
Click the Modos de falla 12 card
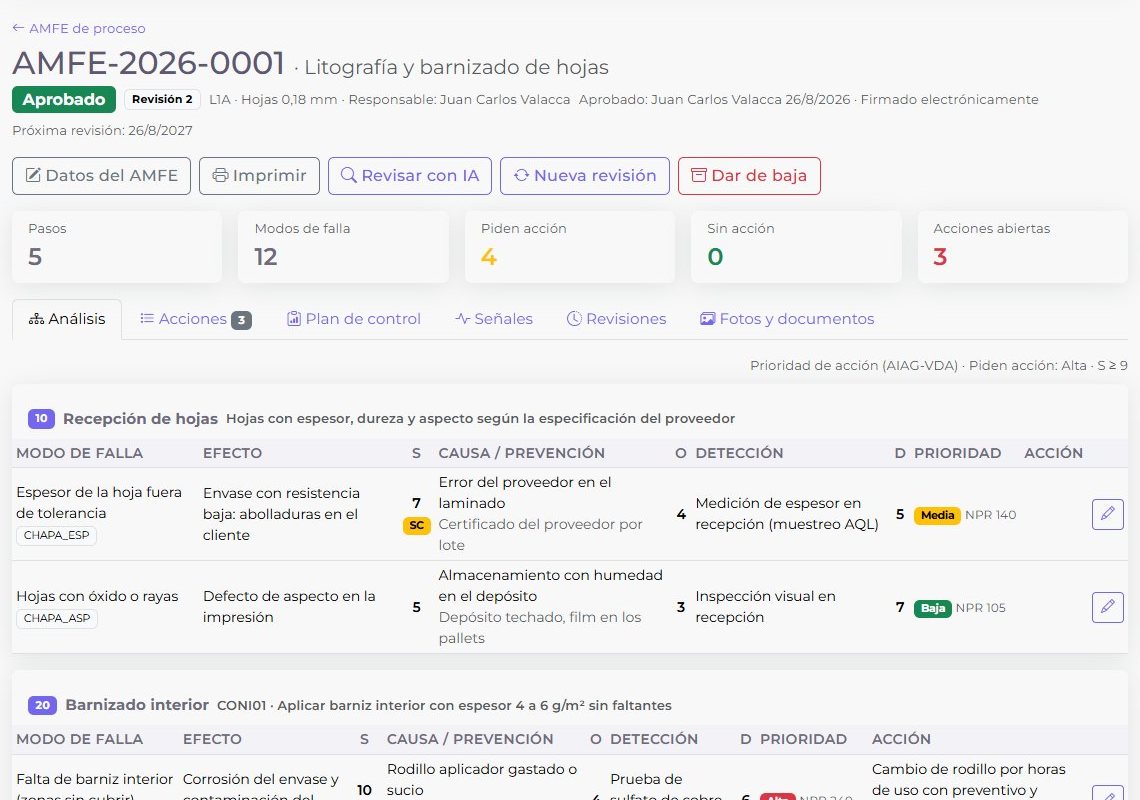coord(343,247)
